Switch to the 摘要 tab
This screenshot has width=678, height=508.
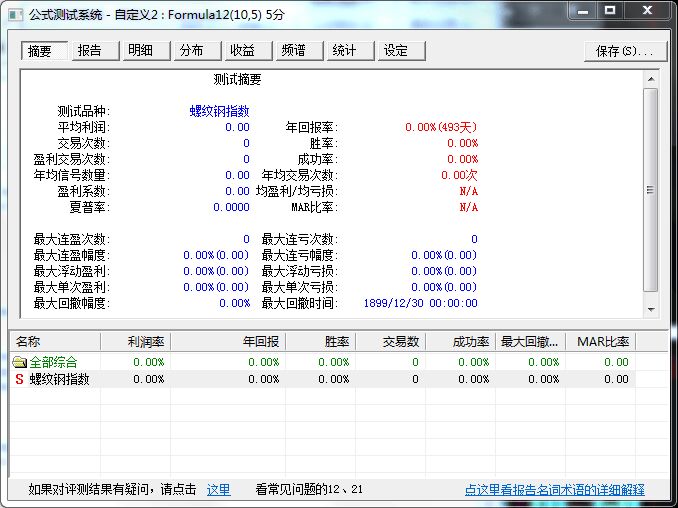44,51
